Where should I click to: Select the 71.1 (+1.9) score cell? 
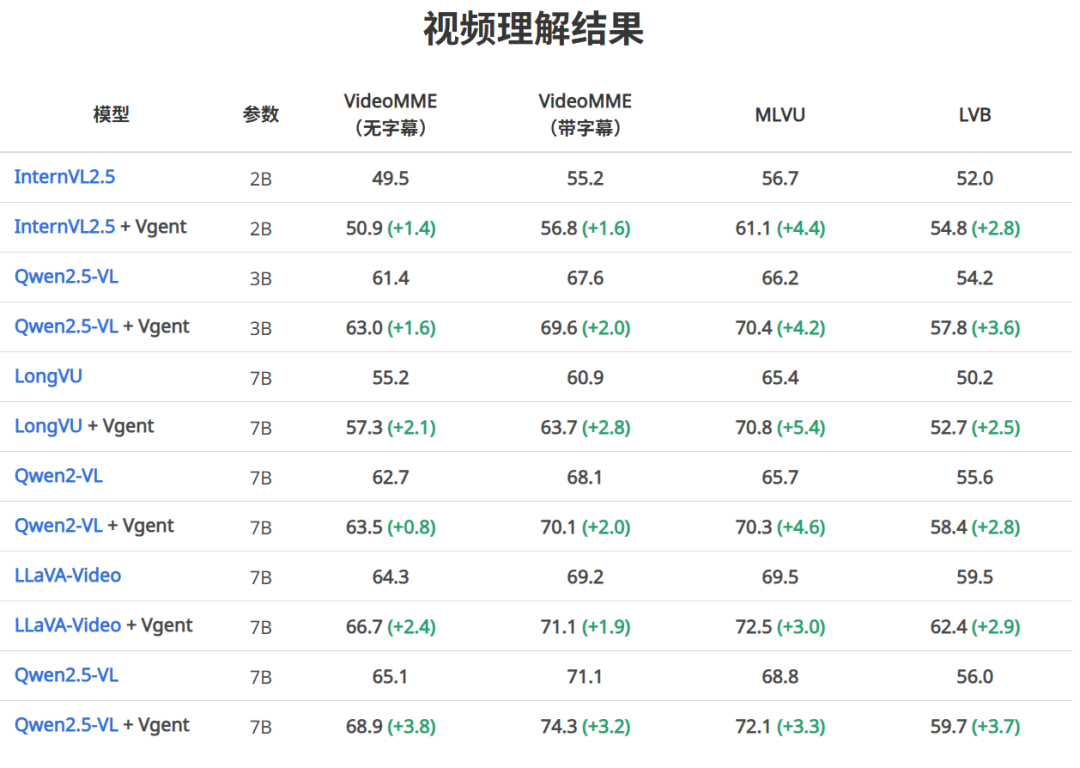585,627
